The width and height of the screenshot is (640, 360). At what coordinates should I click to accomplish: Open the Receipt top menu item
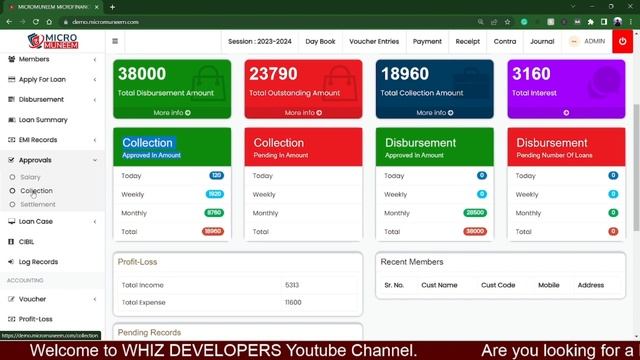(467, 41)
